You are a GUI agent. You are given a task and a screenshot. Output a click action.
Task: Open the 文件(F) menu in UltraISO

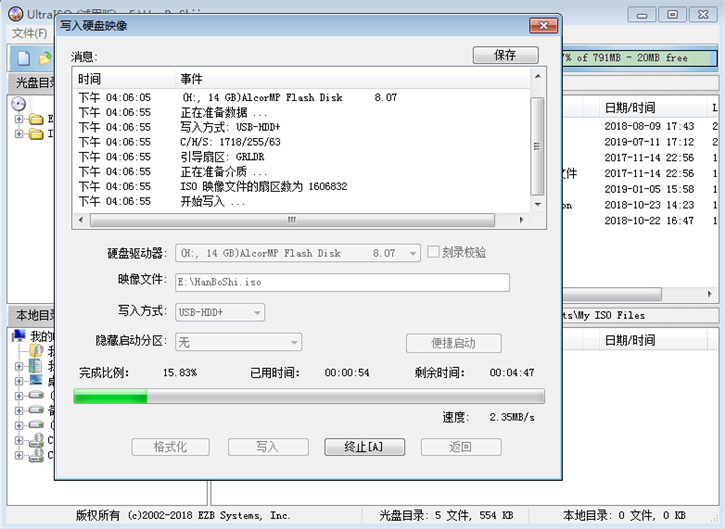point(29,33)
